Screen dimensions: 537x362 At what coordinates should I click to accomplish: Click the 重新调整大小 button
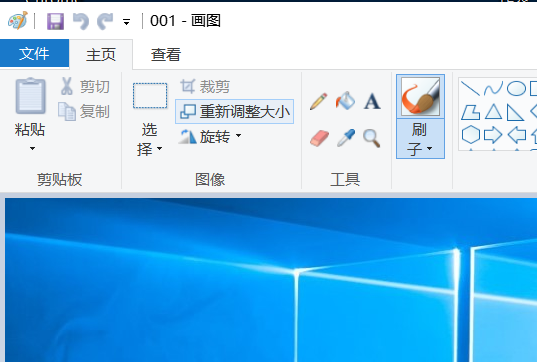click(235, 112)
